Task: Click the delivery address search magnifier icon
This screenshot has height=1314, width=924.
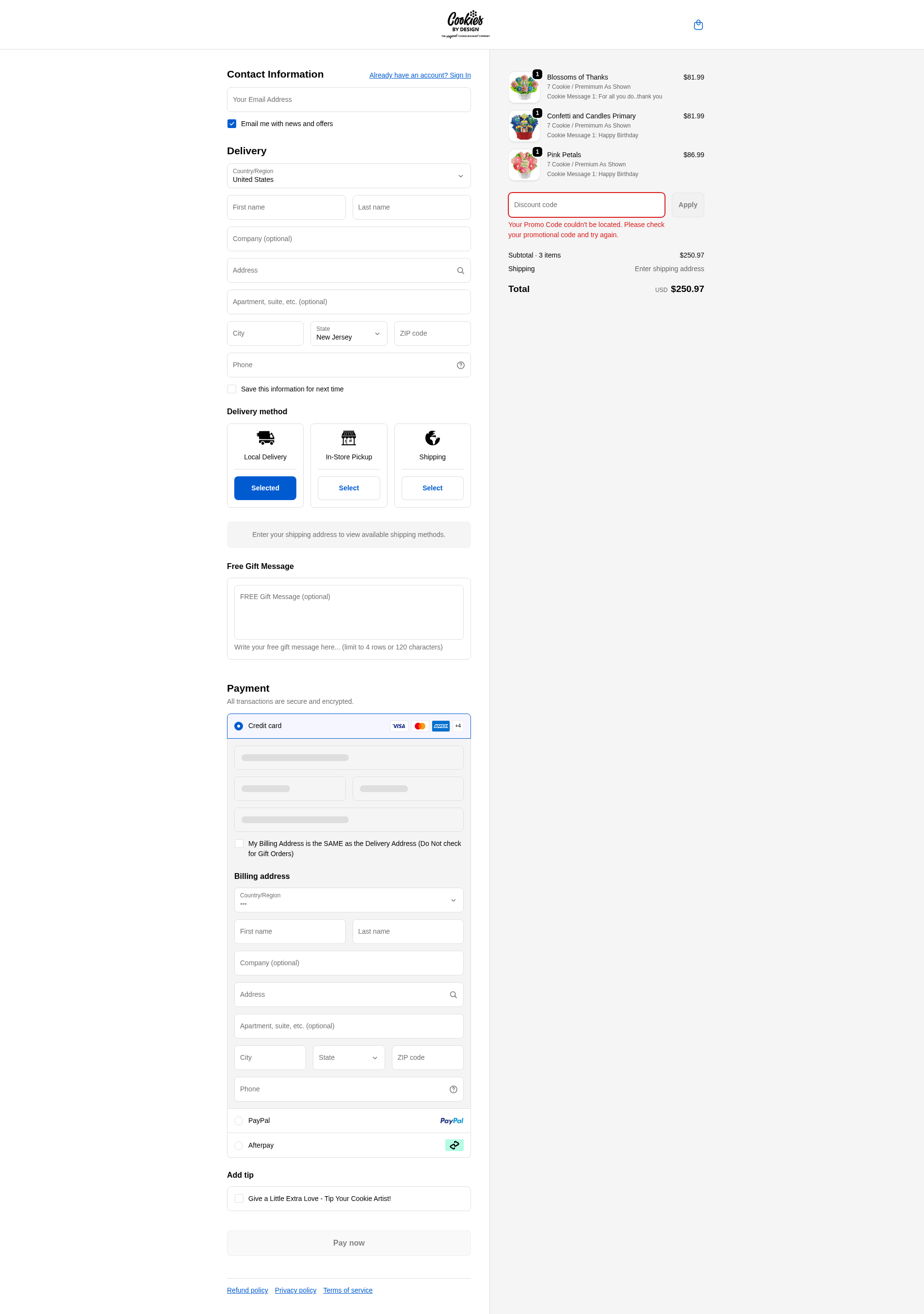Action: [x=461, y=271]
